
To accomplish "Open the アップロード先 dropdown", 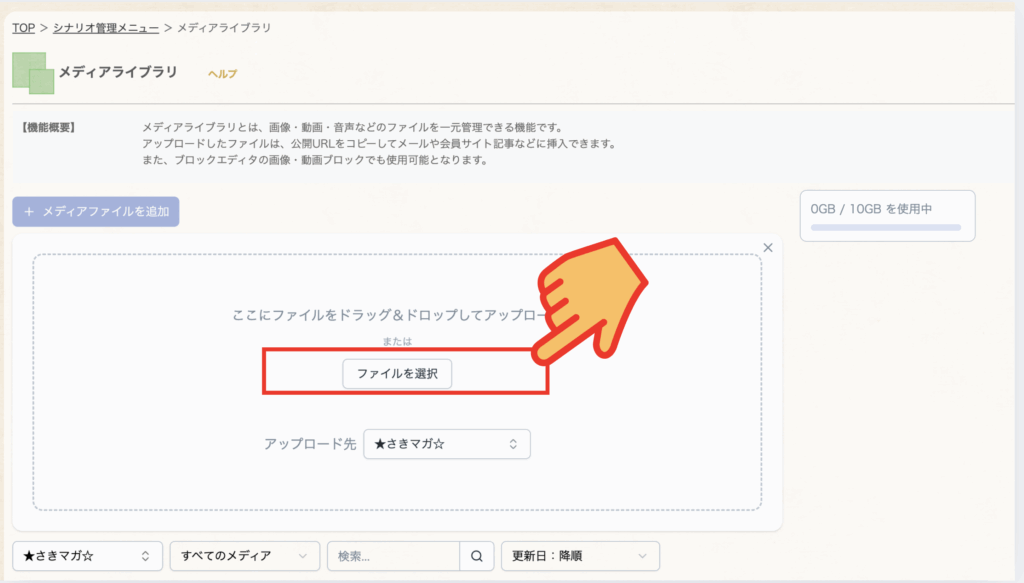I will [446, 444].
